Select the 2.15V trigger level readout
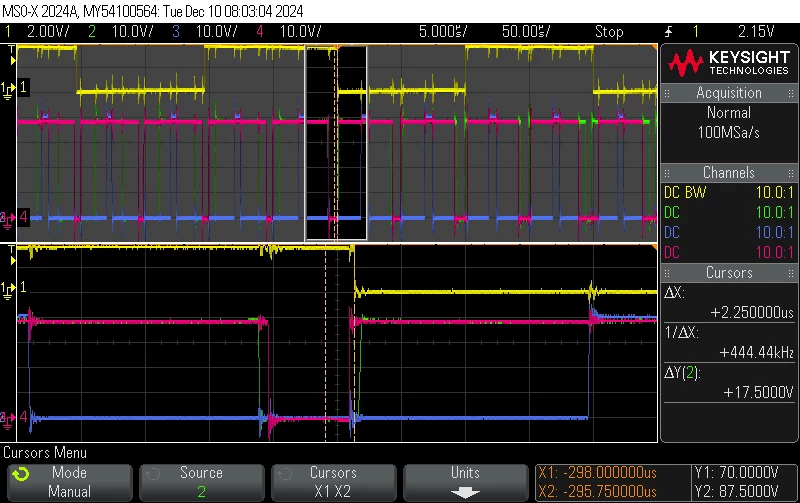Image resolution: width=800 pixels, height=503 pixels. click(x=756, y=32)
